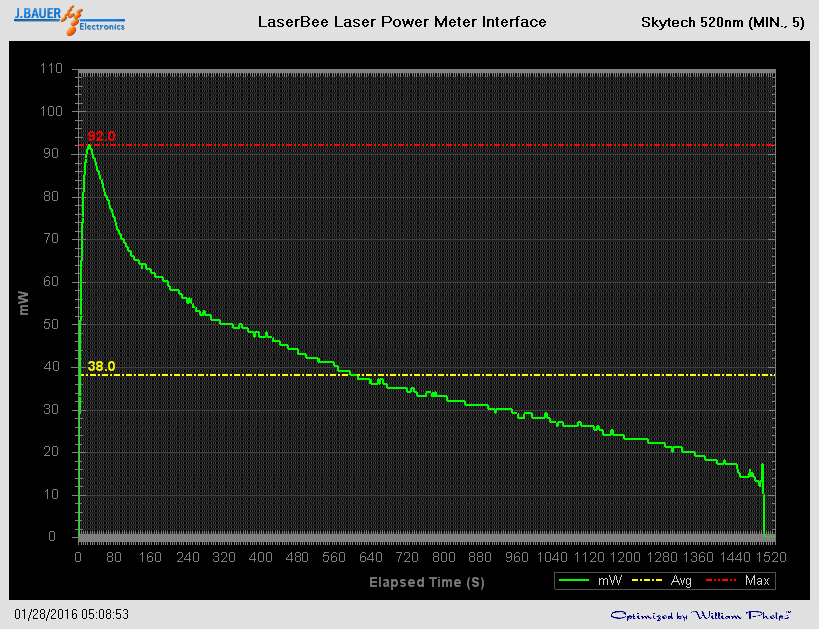
Task: Click the 01/28/2016 timestamp at bottom left
Action: (x=72, y=614)
